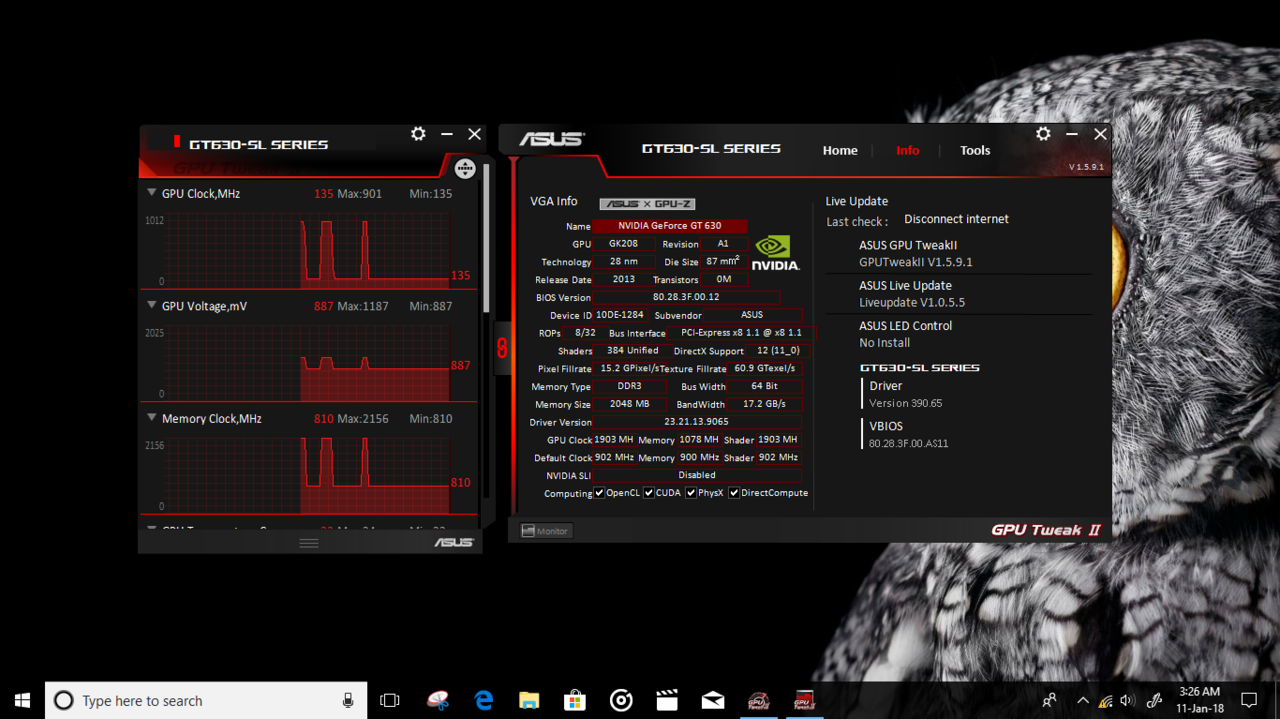The image size is (1280, 719).
Task: Click taskbar clock showing 3:26 AM
Action: [1200, 700]
